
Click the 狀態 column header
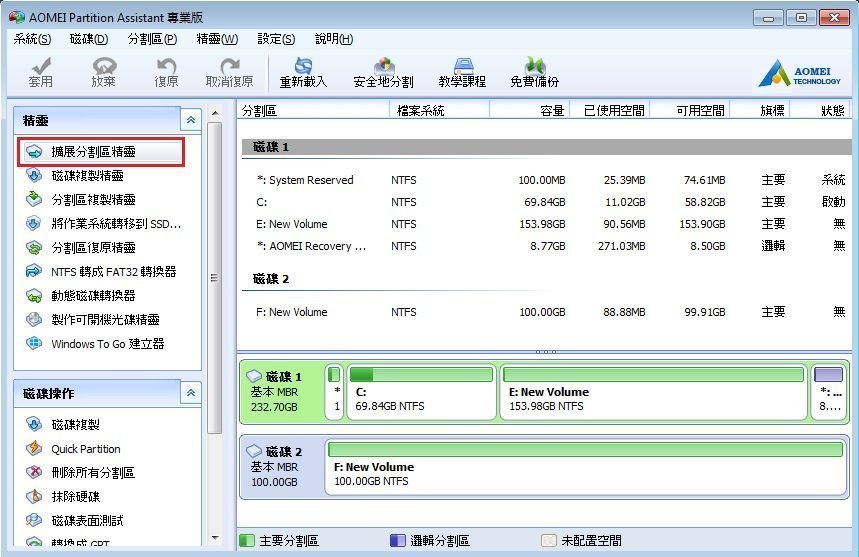tap(822, 111)
